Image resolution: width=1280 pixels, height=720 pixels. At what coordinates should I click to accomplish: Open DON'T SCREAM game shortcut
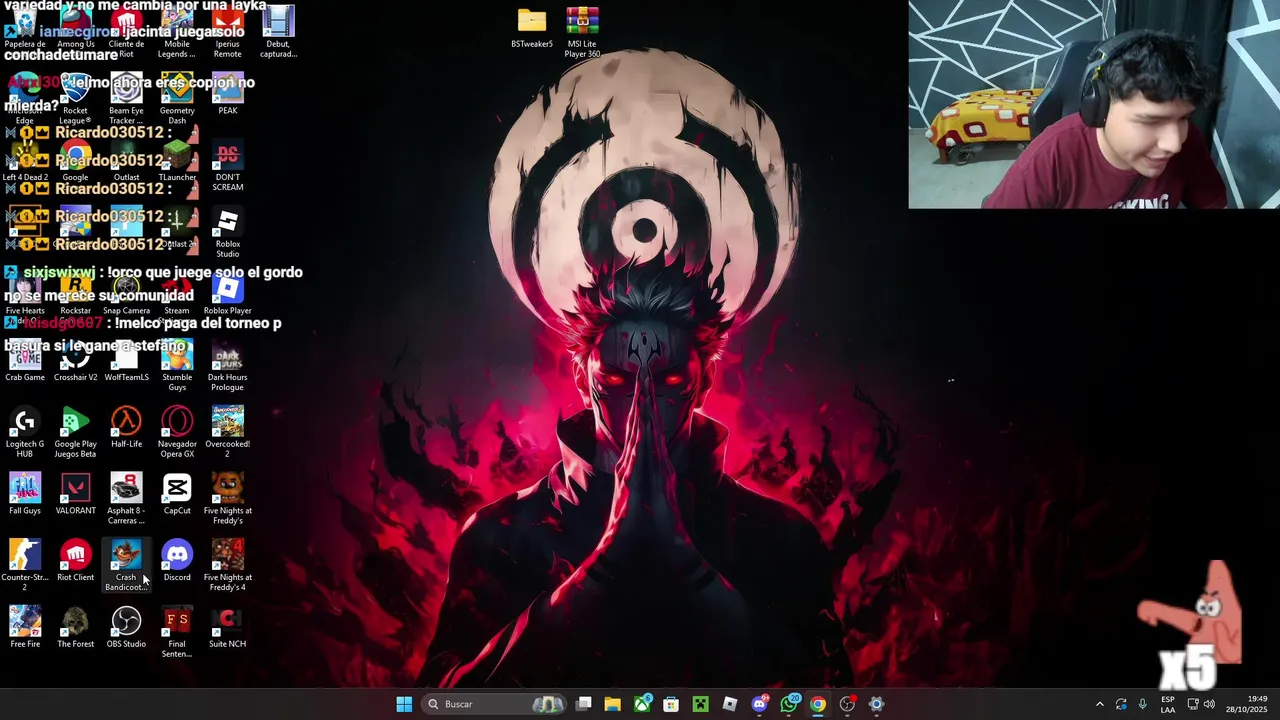coord(227,165)
